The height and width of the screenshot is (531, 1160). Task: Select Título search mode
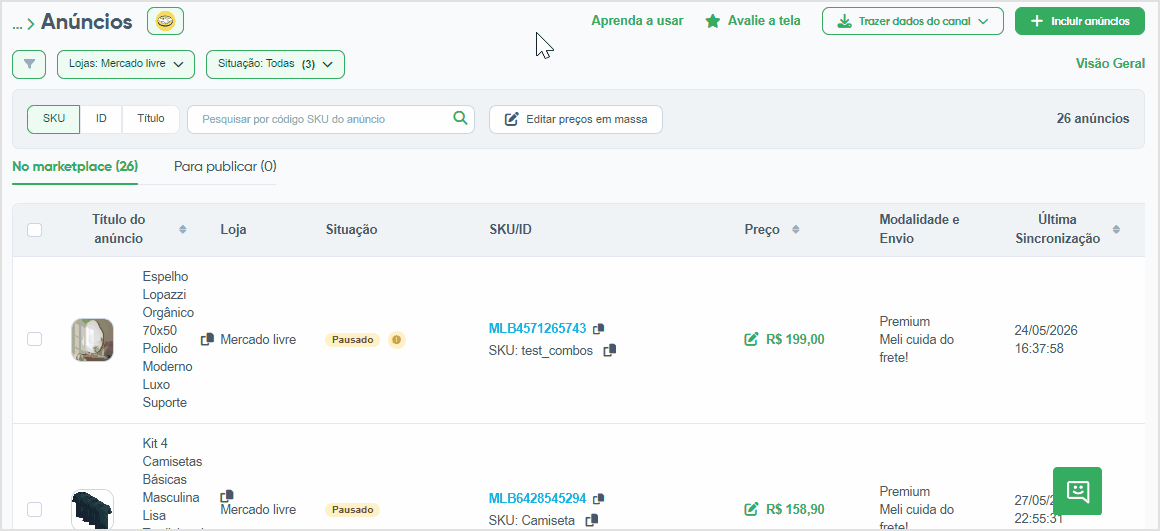click(151, 119)
